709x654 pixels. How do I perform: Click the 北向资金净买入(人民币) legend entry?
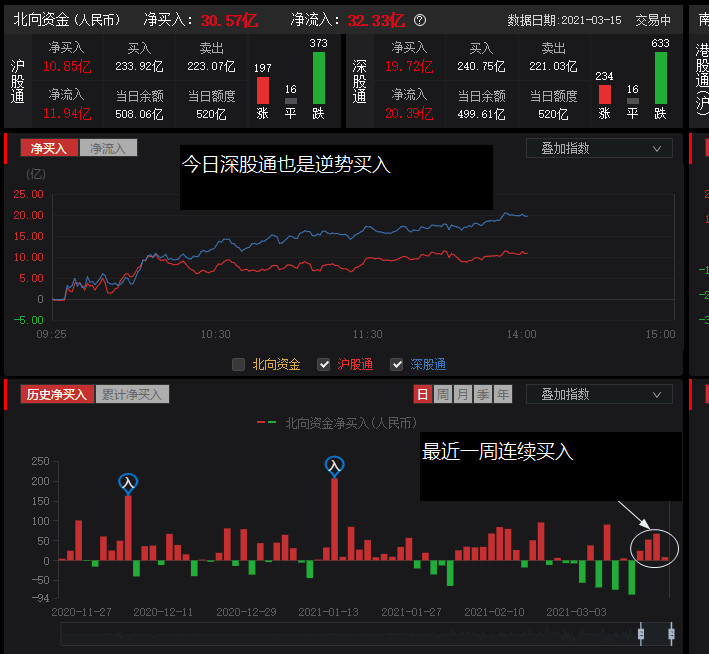[337, 423]
